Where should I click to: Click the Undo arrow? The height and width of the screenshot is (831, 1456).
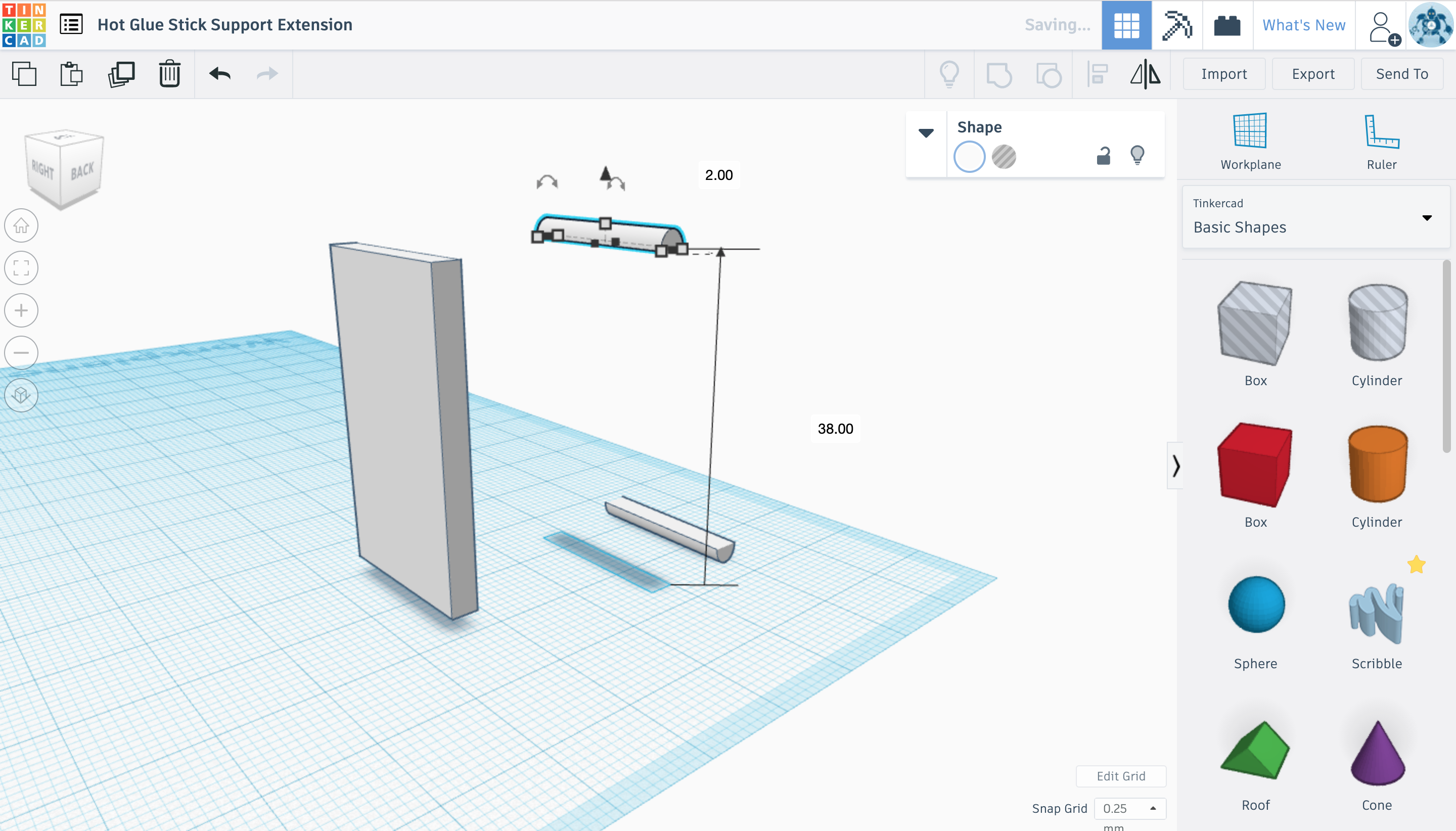pyautogui.click(x=220, y=74)
